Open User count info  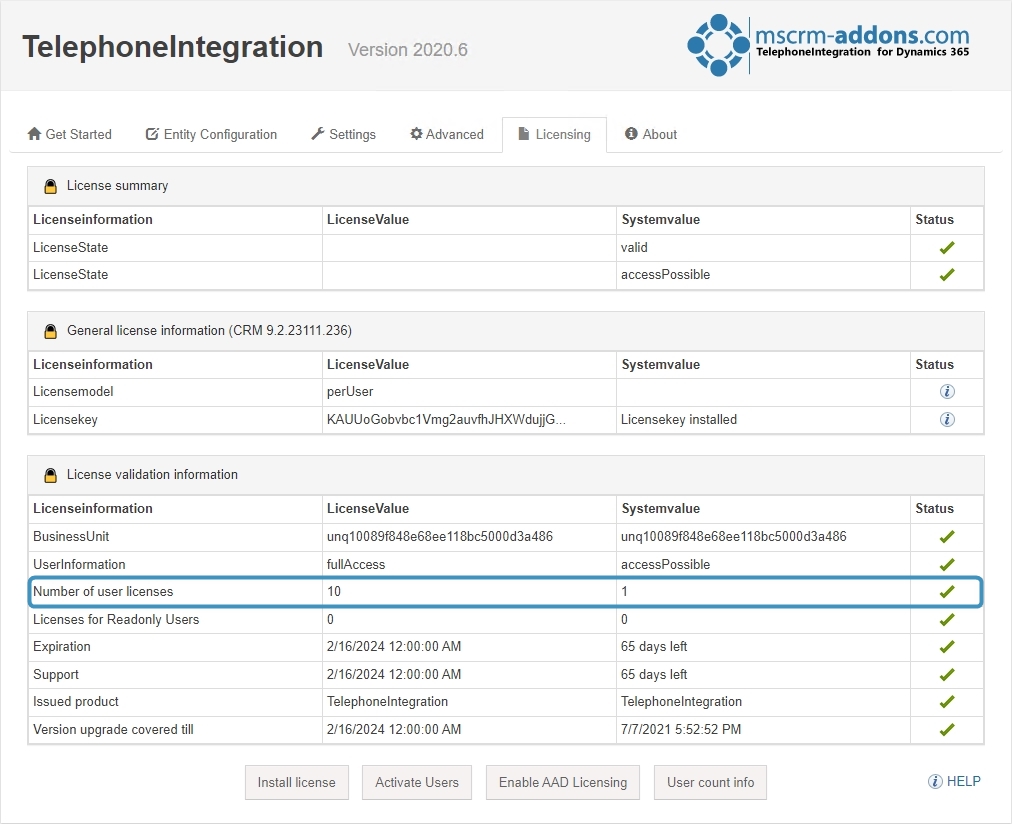[711, 782]
